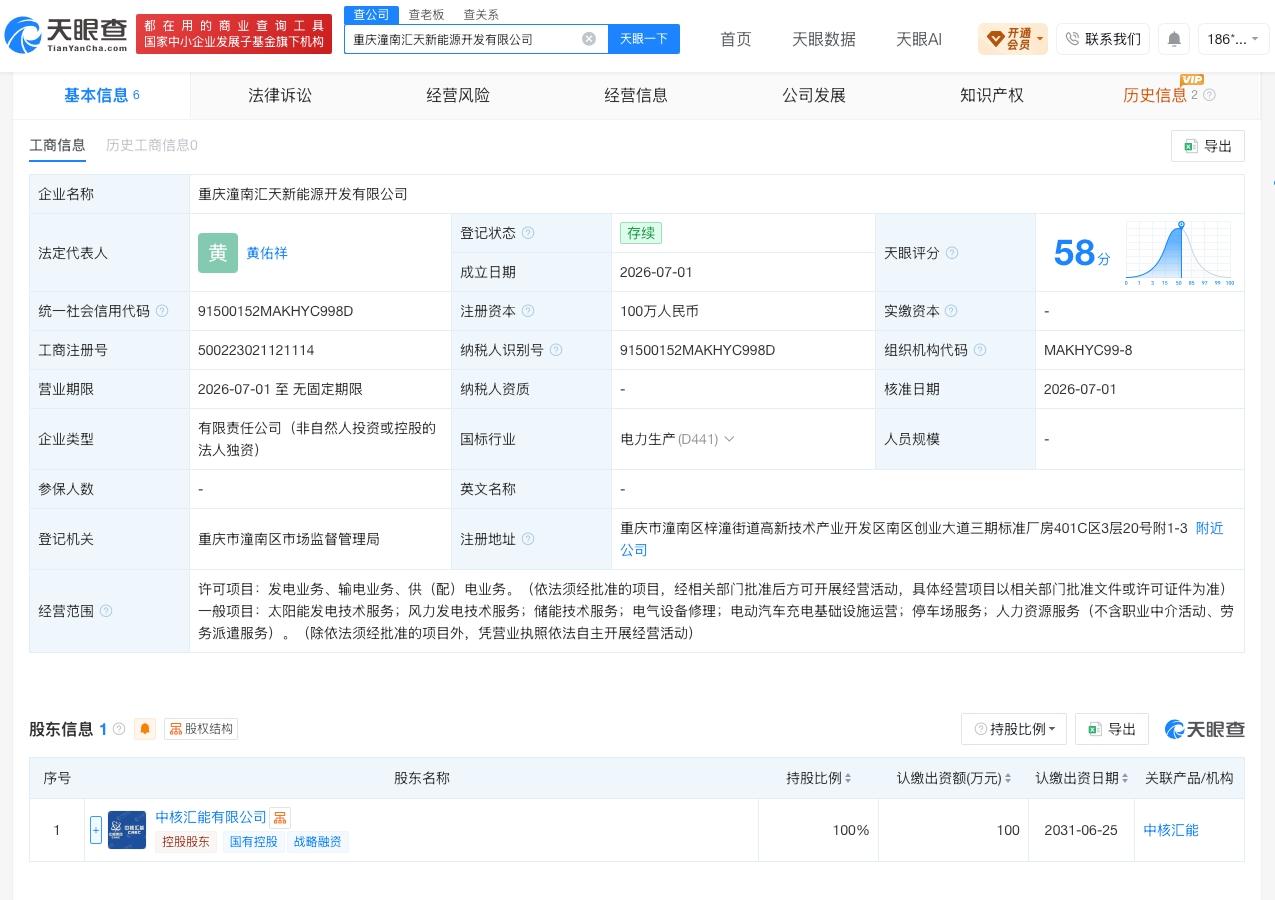The image size is (1275, 900).
Task: Click the structure icon after 中核汇能有限公司
Action: [280, 818]
